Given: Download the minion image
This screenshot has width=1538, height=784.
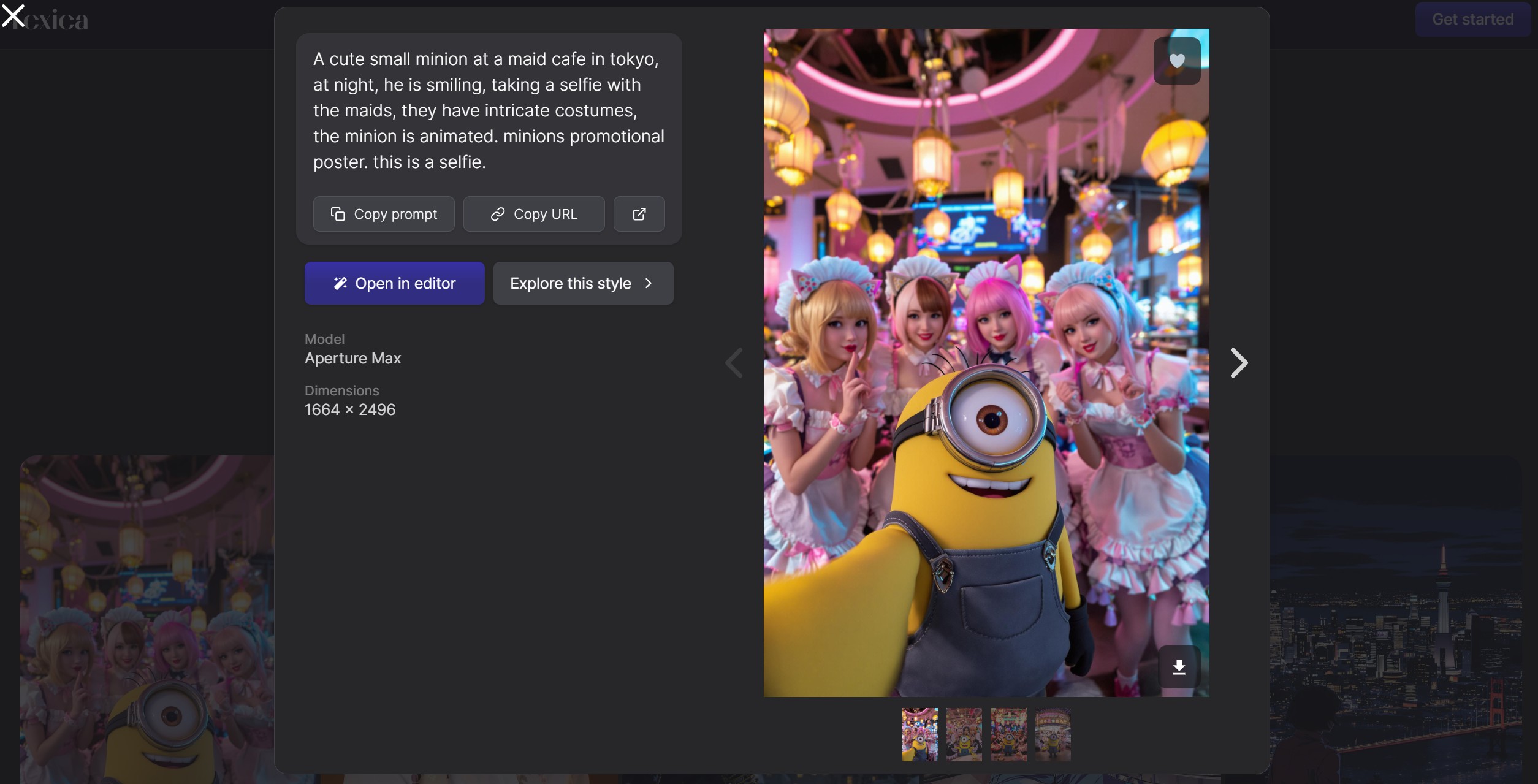Looking at the screenshot, I should [x=1178, y=667].
